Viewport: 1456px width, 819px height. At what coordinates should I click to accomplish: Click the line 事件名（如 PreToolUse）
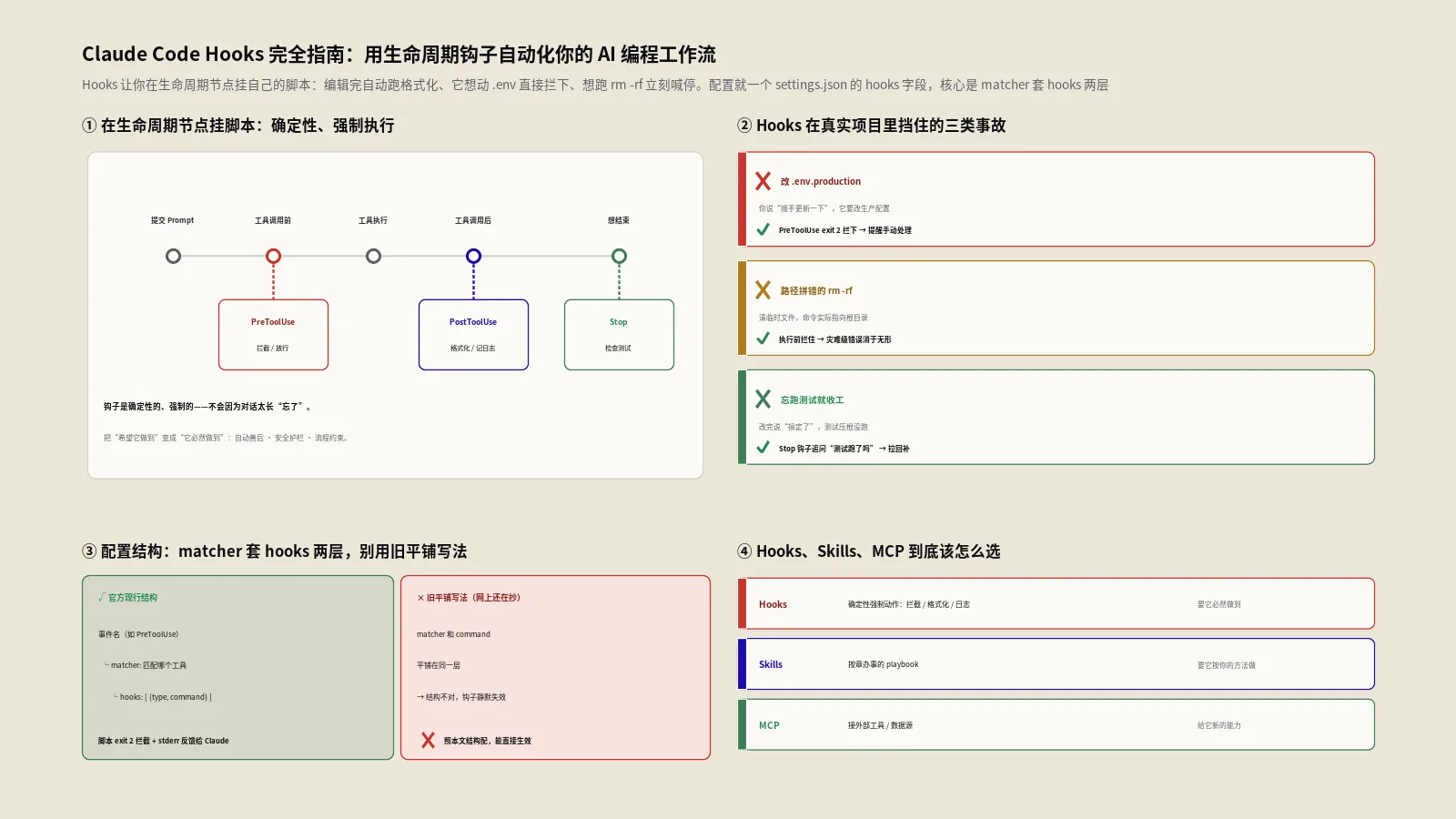pyautogui.click(x=138, y=634)
